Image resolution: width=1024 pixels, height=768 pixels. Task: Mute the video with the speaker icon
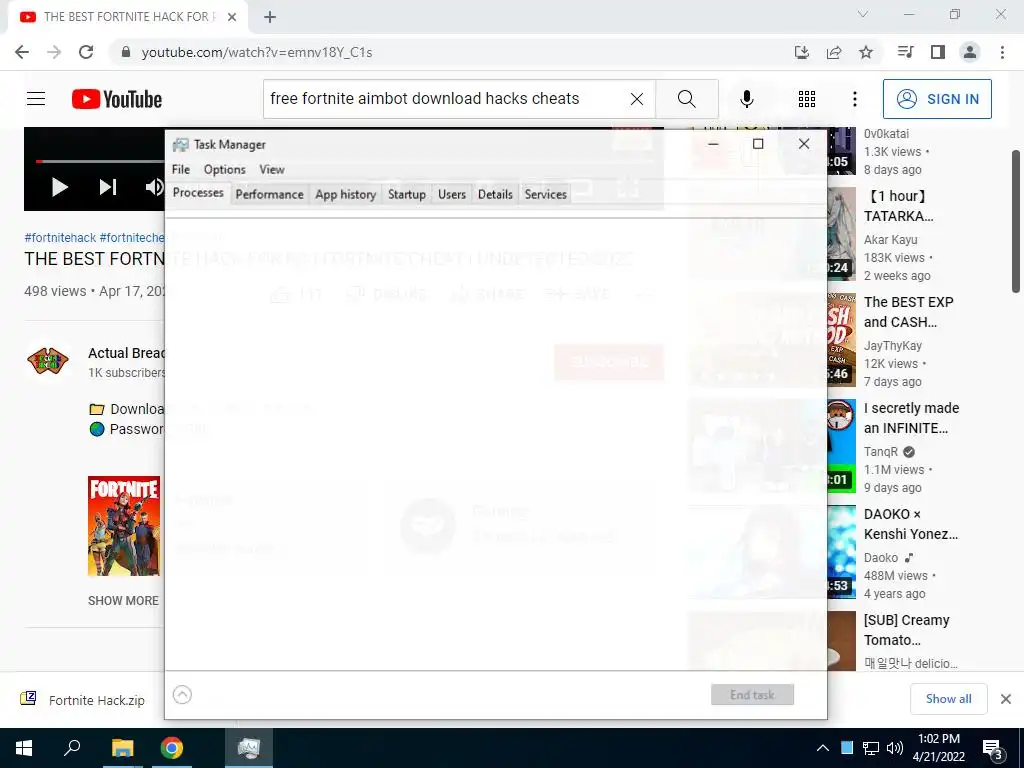(x=154, y=187)
